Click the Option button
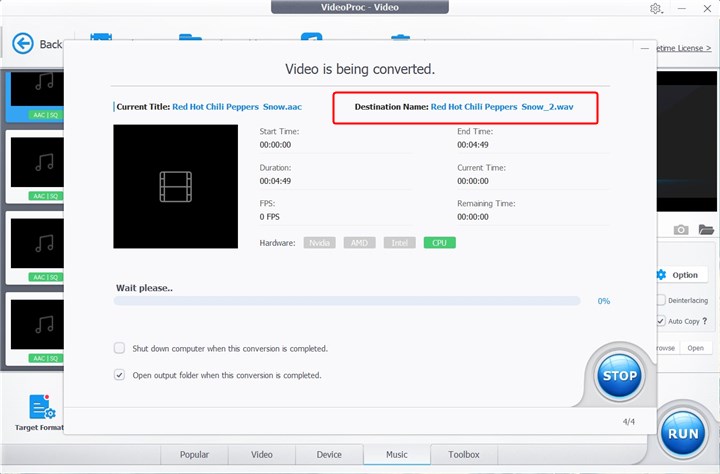This screenshot has height=474, width=720. (681, 275)
